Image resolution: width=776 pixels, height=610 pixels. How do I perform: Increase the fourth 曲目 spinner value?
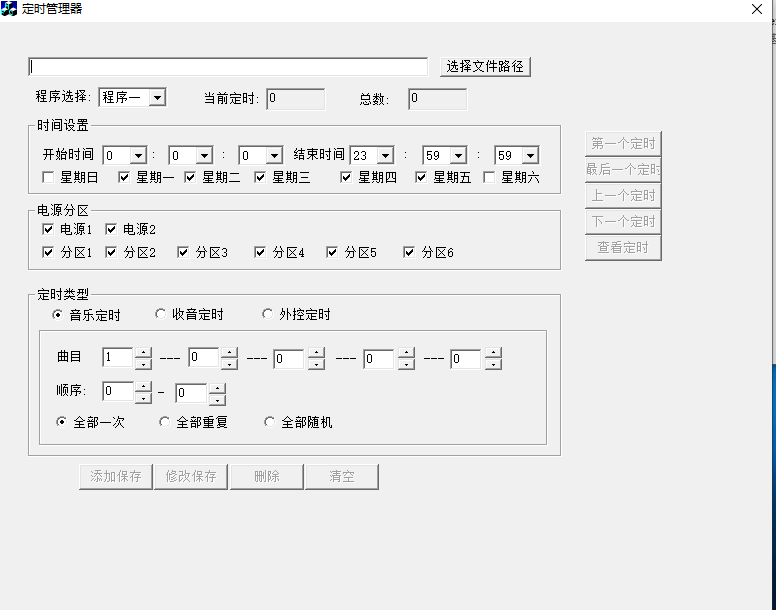click(406, 353)
